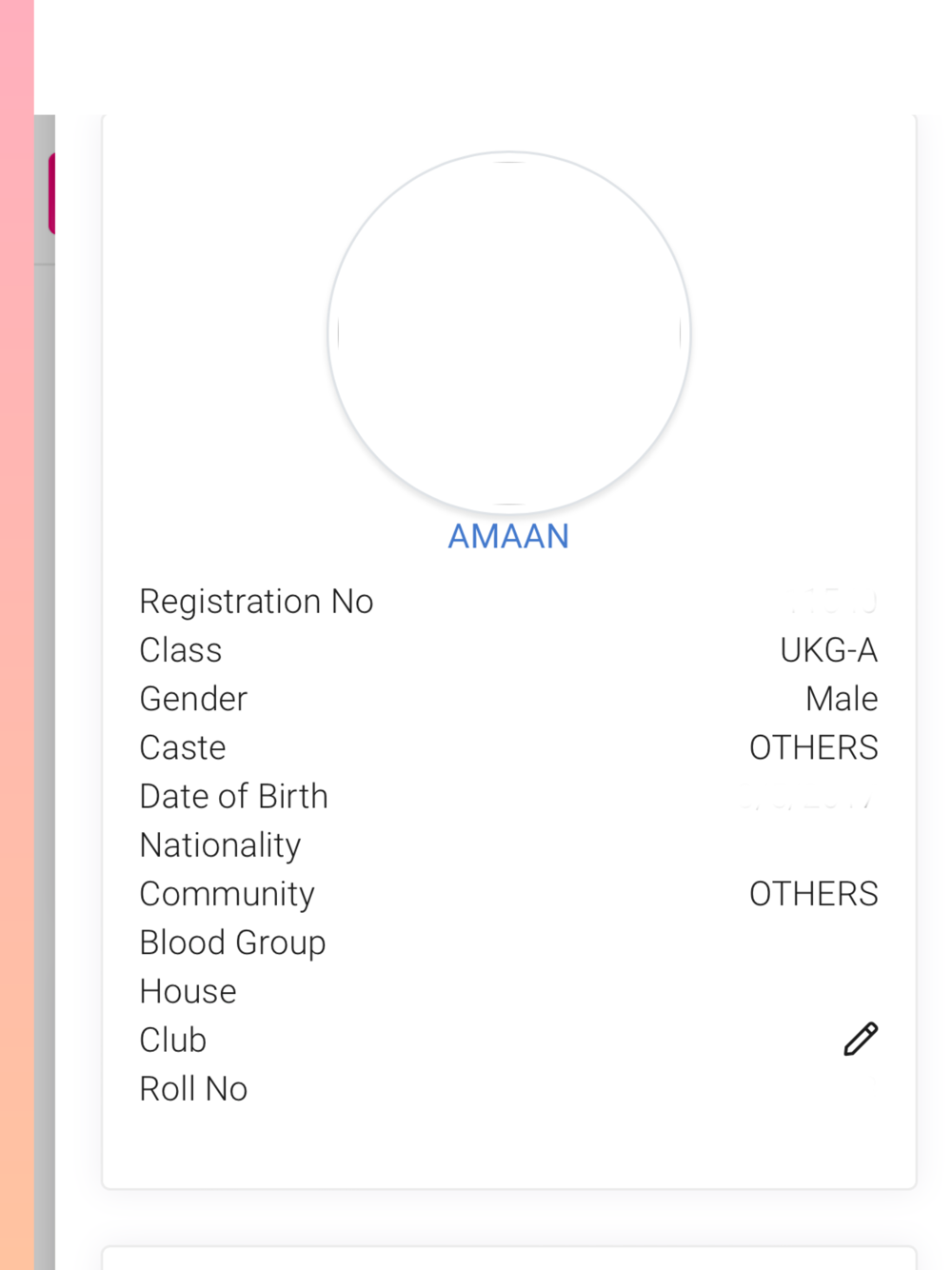Click the Nationality label
952x1270 pixels.
coord(220,845)
